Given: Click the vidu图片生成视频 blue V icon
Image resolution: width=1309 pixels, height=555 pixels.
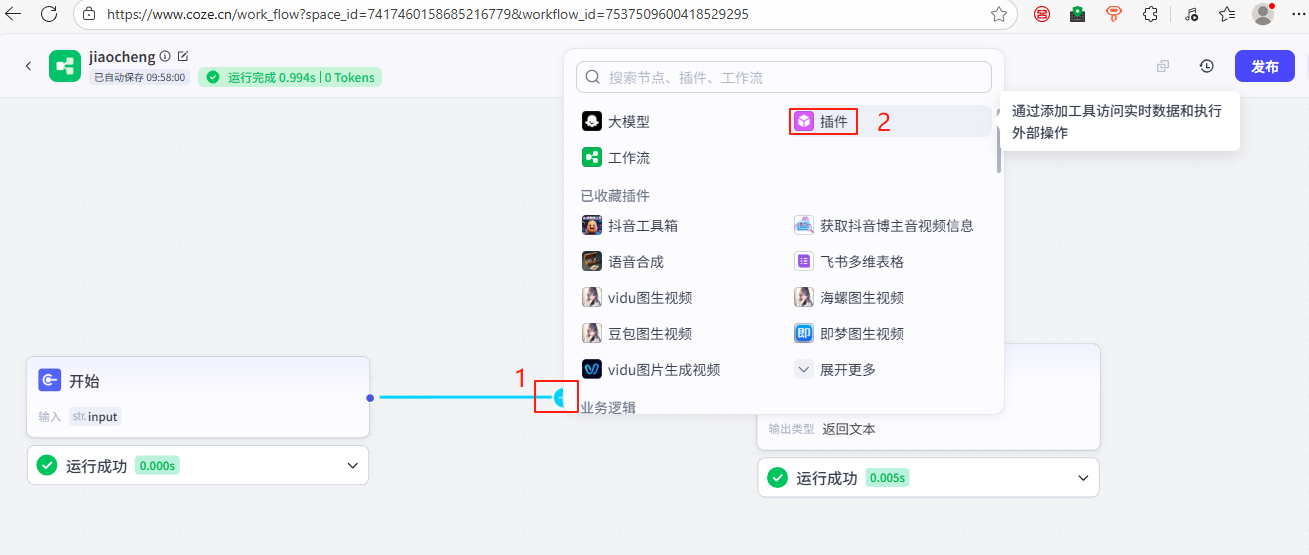Looking at the screenshot, I should click(x=592, y=369).
